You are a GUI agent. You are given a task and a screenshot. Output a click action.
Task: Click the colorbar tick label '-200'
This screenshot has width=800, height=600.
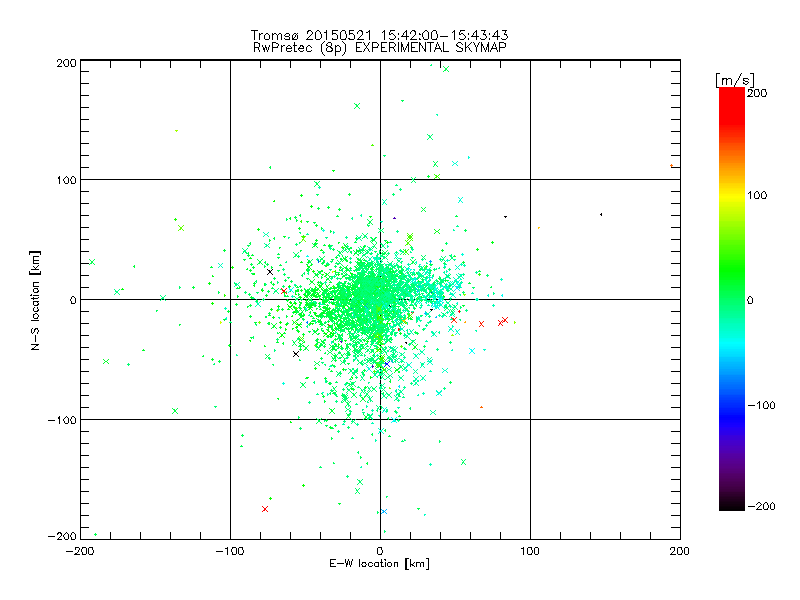tap(761, 506)
